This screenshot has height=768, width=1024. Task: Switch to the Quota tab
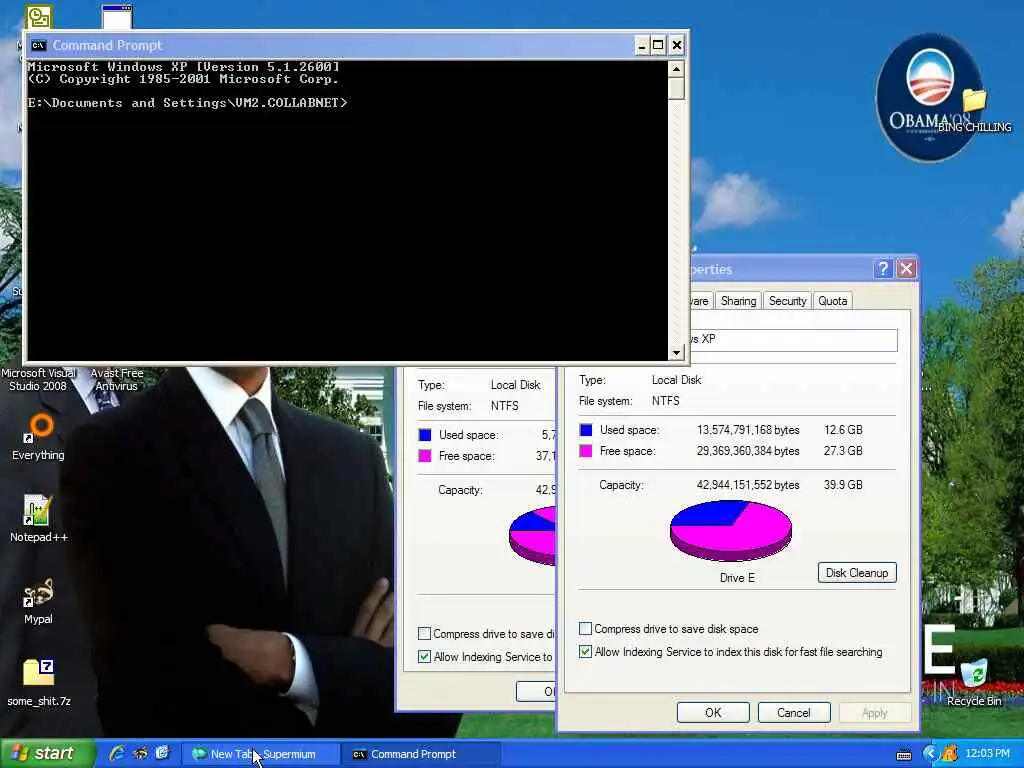[x=833, y=300]
